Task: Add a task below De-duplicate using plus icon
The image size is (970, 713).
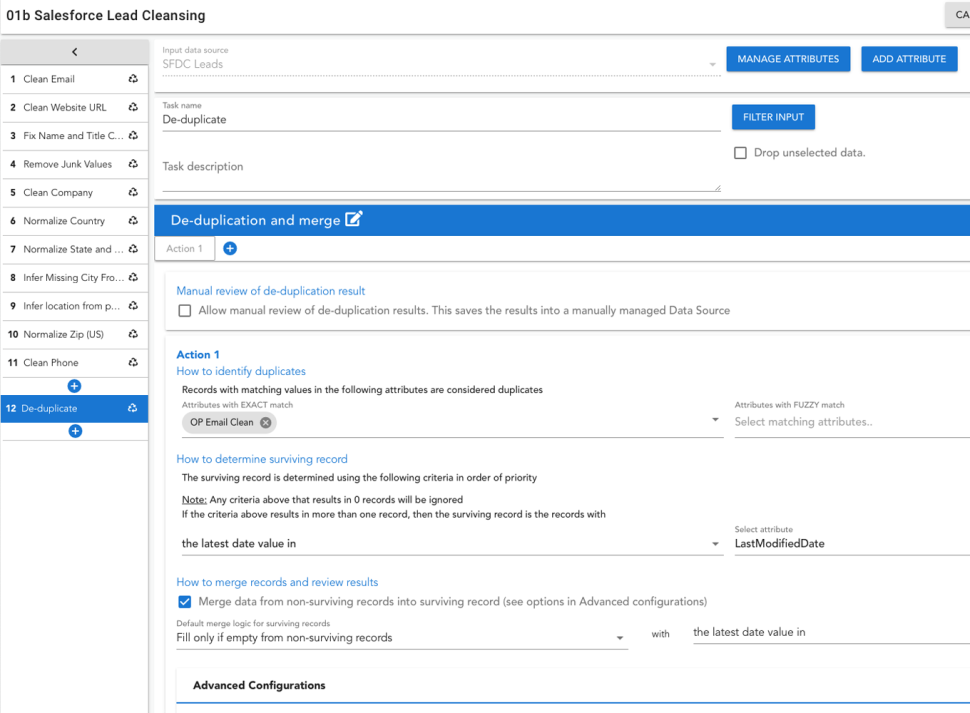Action: [74, 431]
